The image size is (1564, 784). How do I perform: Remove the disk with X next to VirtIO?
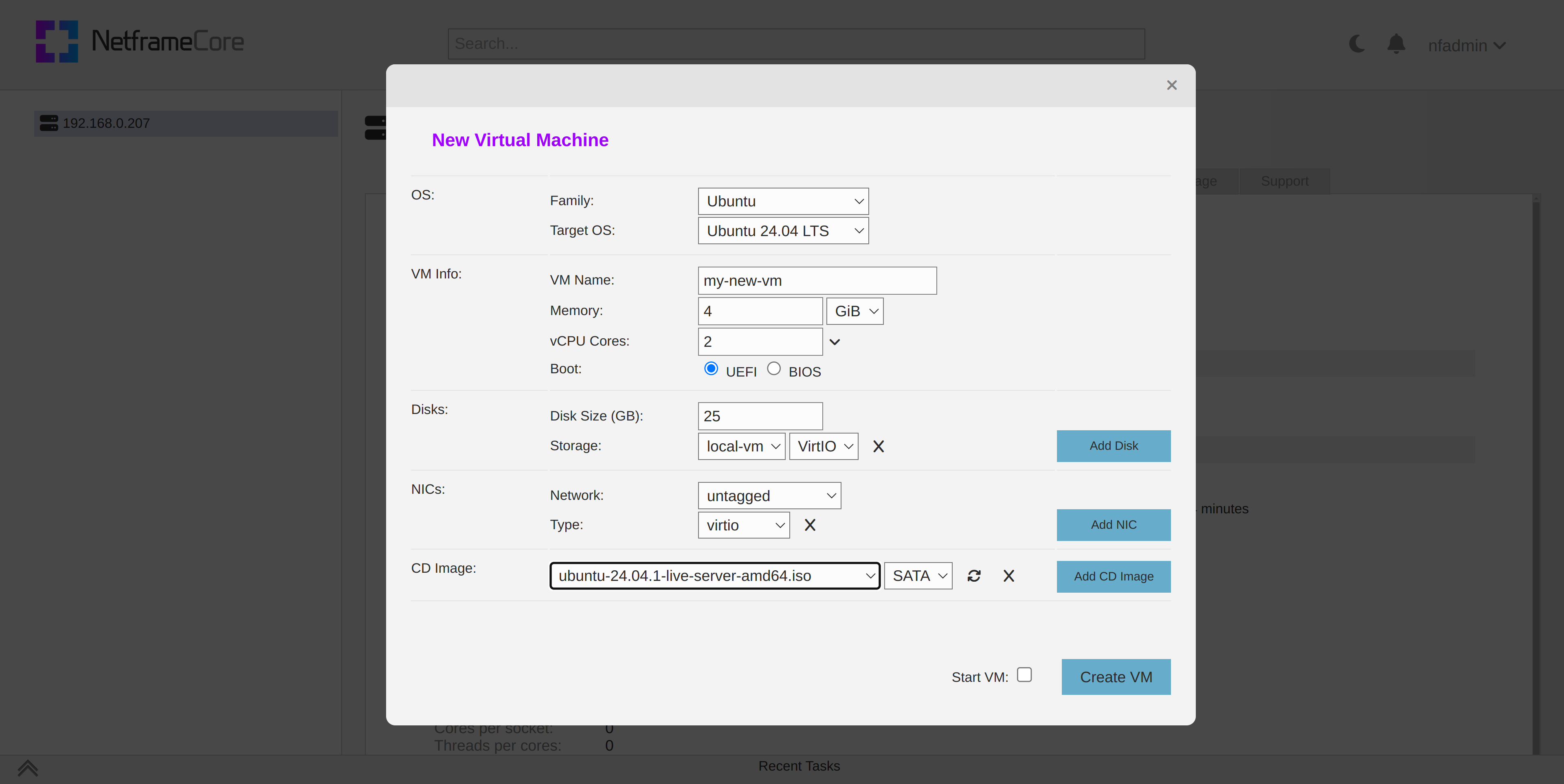pos(878,447)
